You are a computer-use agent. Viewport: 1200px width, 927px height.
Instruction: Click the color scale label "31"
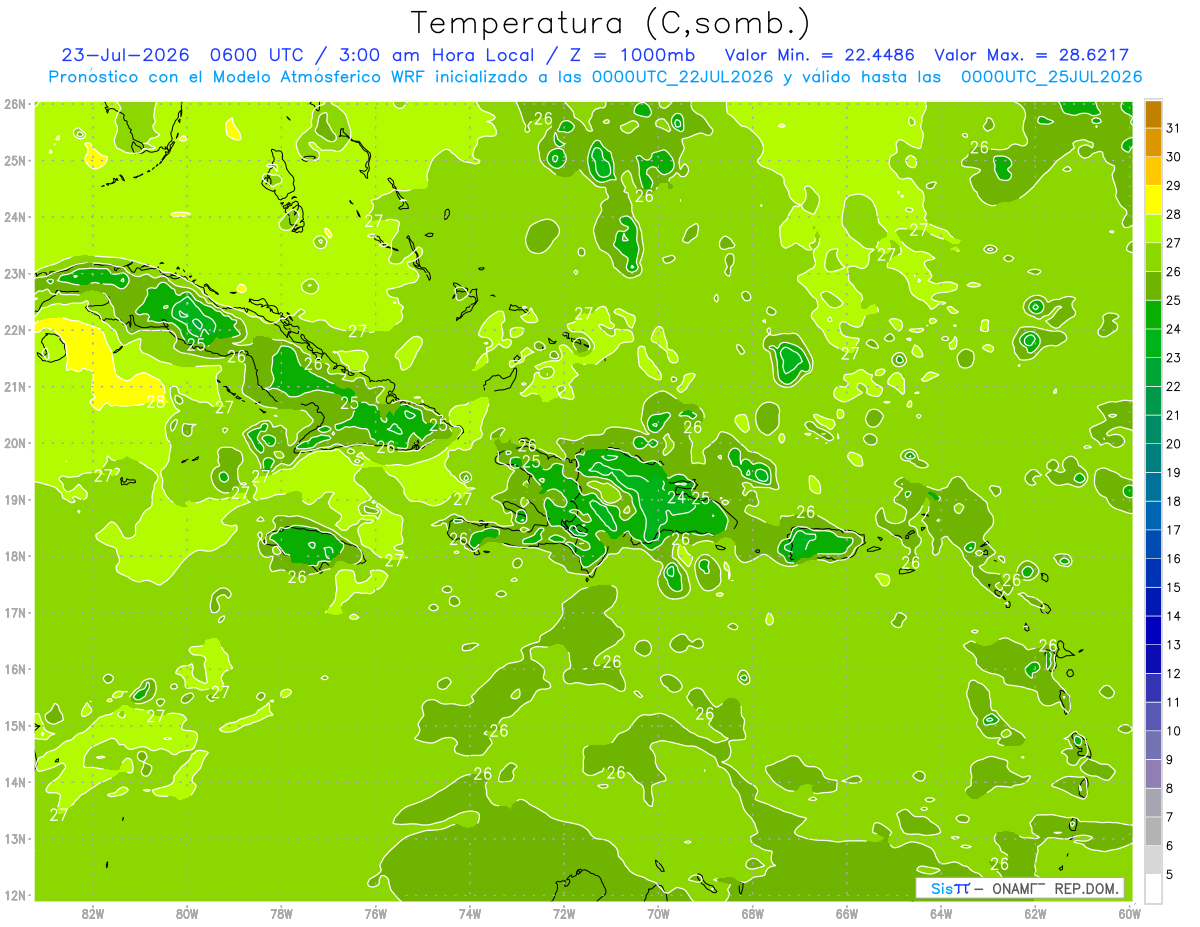[x=1174, y=128]
